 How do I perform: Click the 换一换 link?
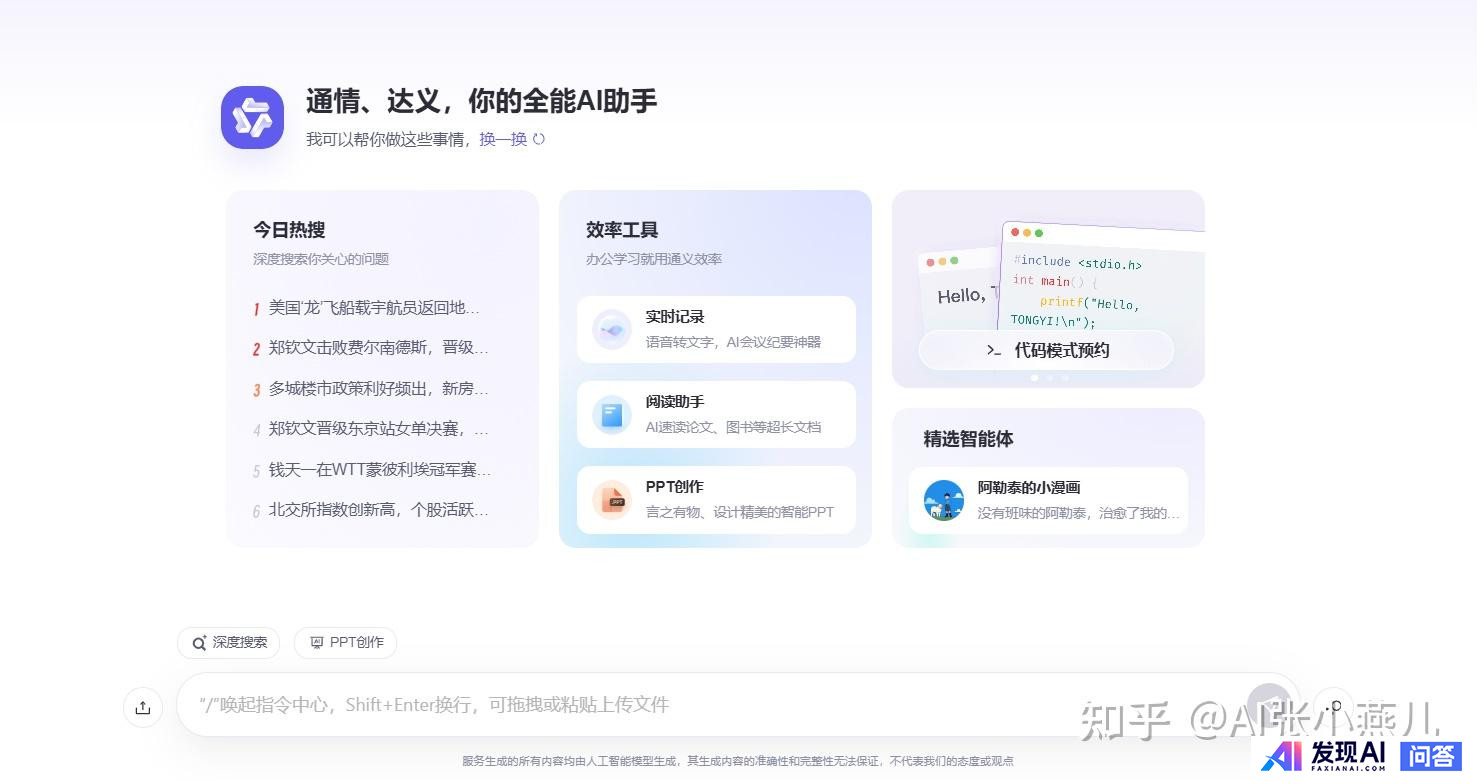coord(503,139)
